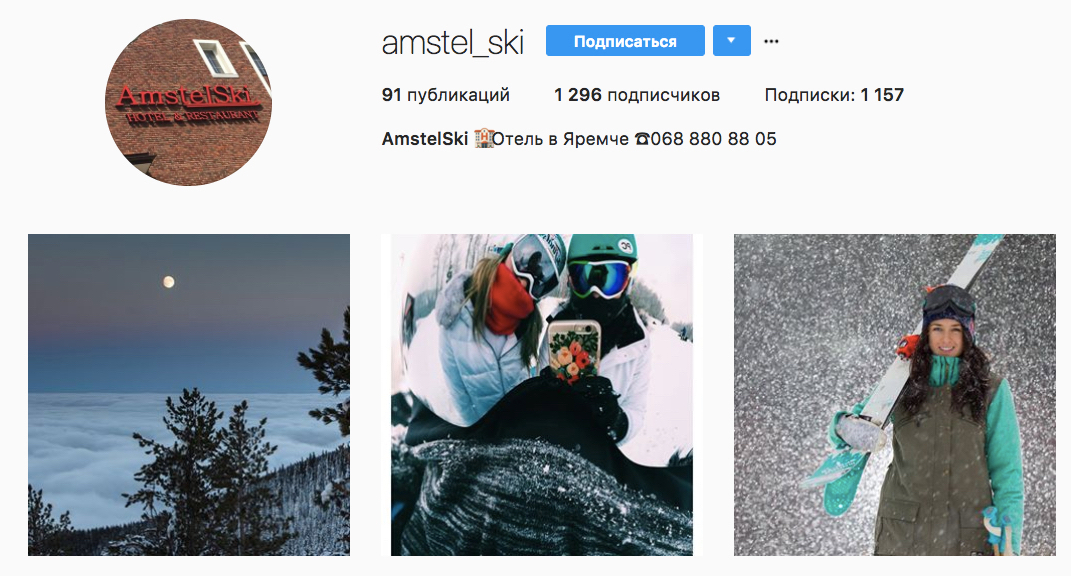
Task: Open the woman holding skis snowfall photo
Action: click(x=895, y=395)
